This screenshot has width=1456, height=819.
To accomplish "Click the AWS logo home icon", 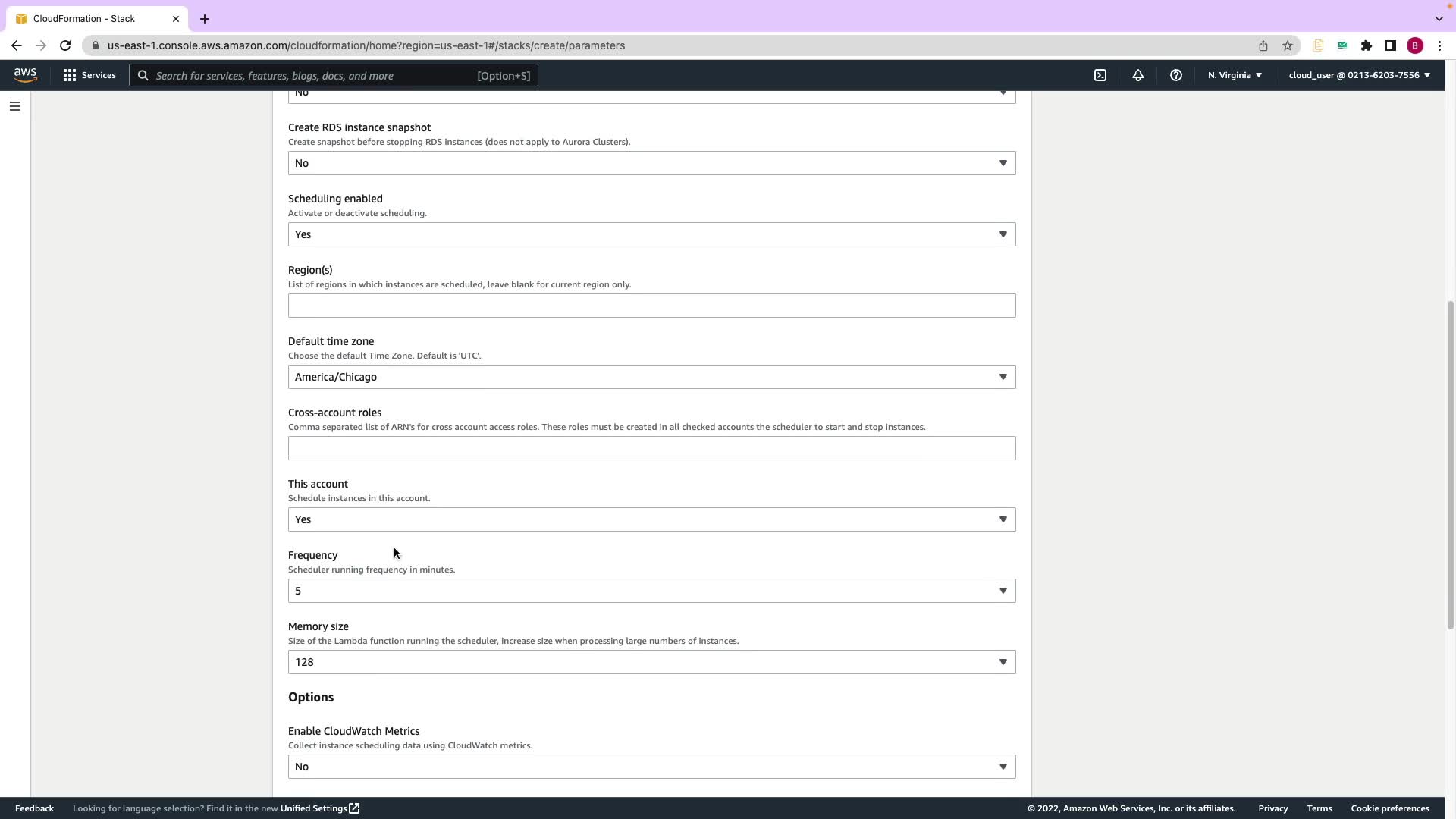I will (25, 75).
